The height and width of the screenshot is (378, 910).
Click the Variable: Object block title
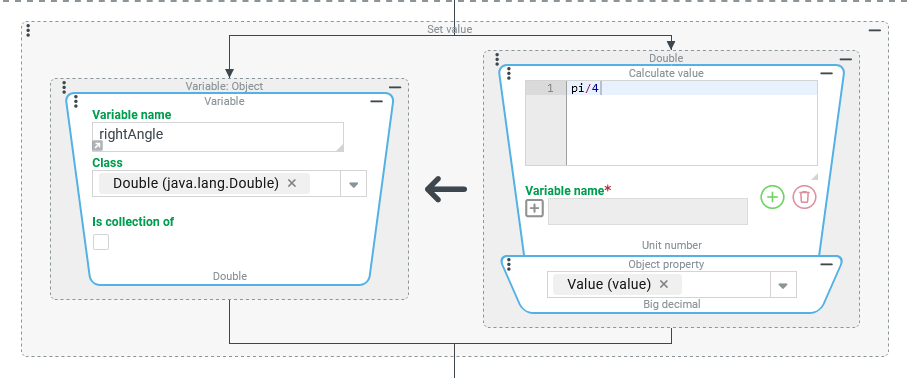pos(224,87)
